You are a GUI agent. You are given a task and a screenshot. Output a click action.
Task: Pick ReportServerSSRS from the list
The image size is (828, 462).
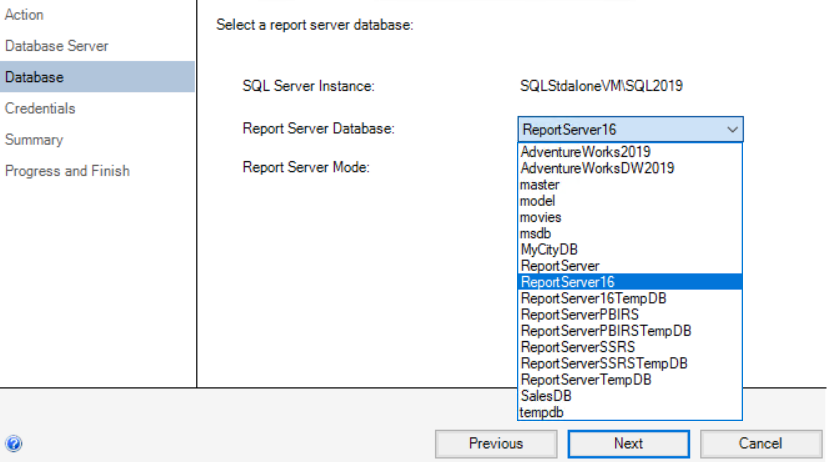click(630, 347)
